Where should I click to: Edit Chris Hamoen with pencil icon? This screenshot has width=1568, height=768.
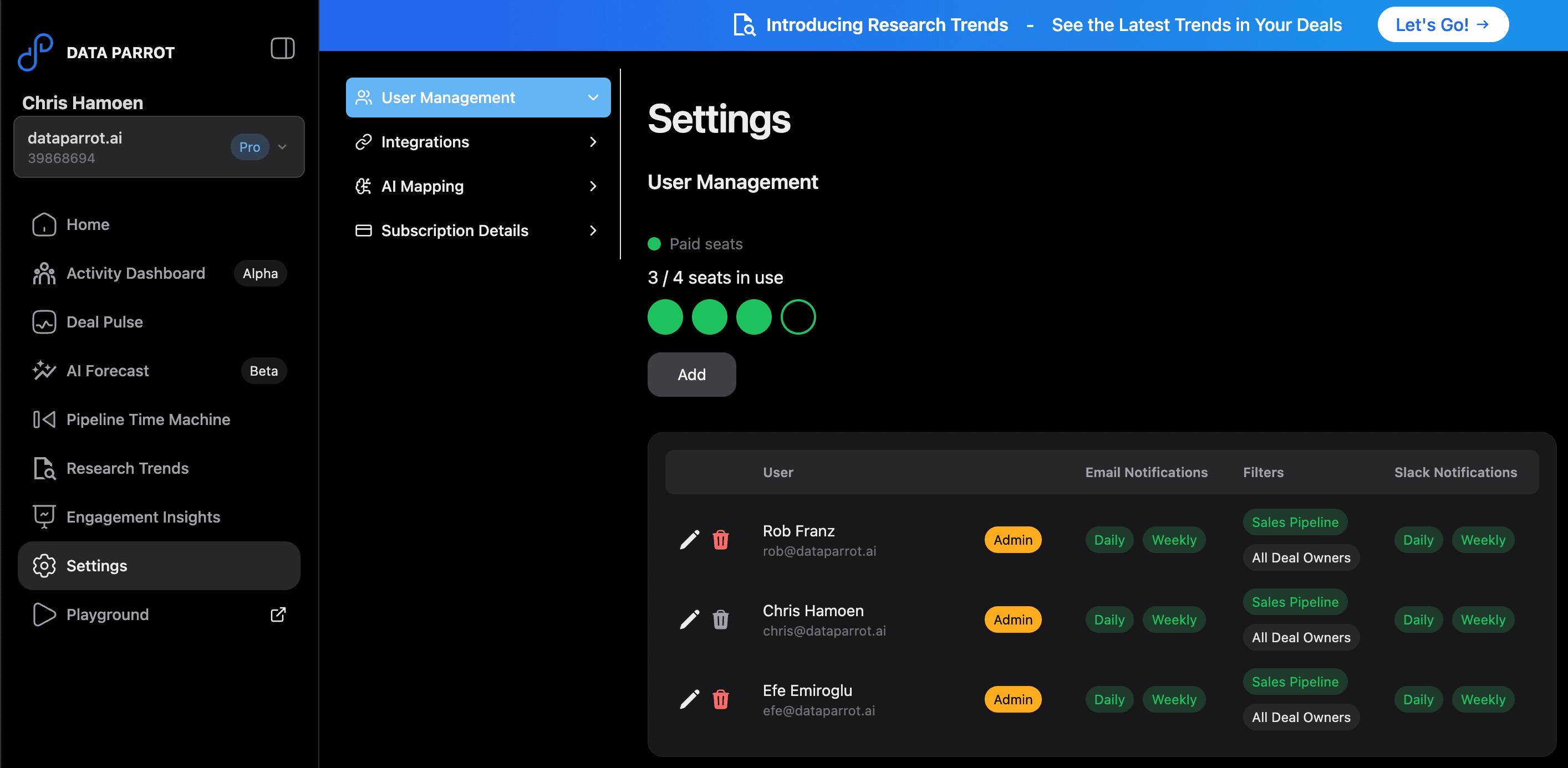pyautogui.click(x=690, y=619)
